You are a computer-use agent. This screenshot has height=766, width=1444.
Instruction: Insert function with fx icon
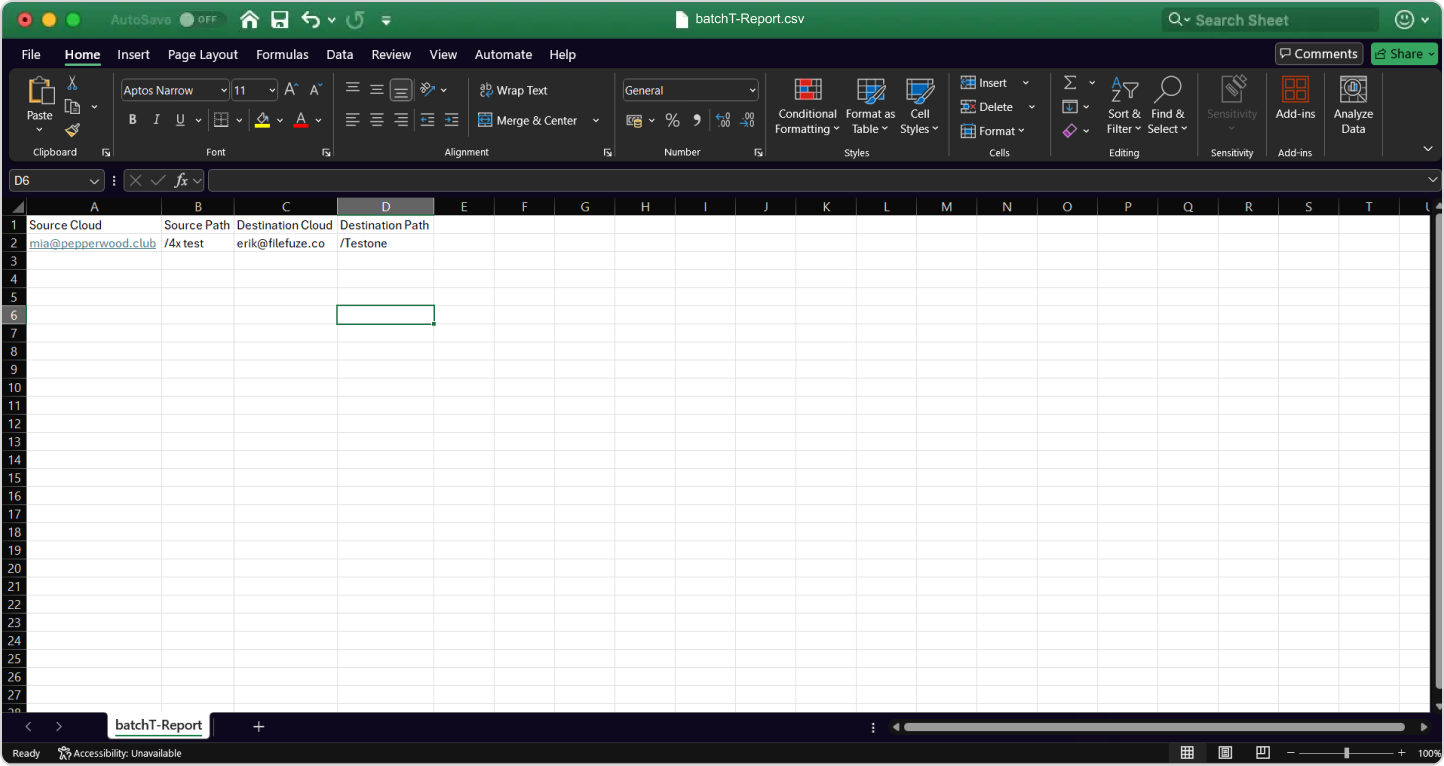pyautogui.click(x=181, y=181)
